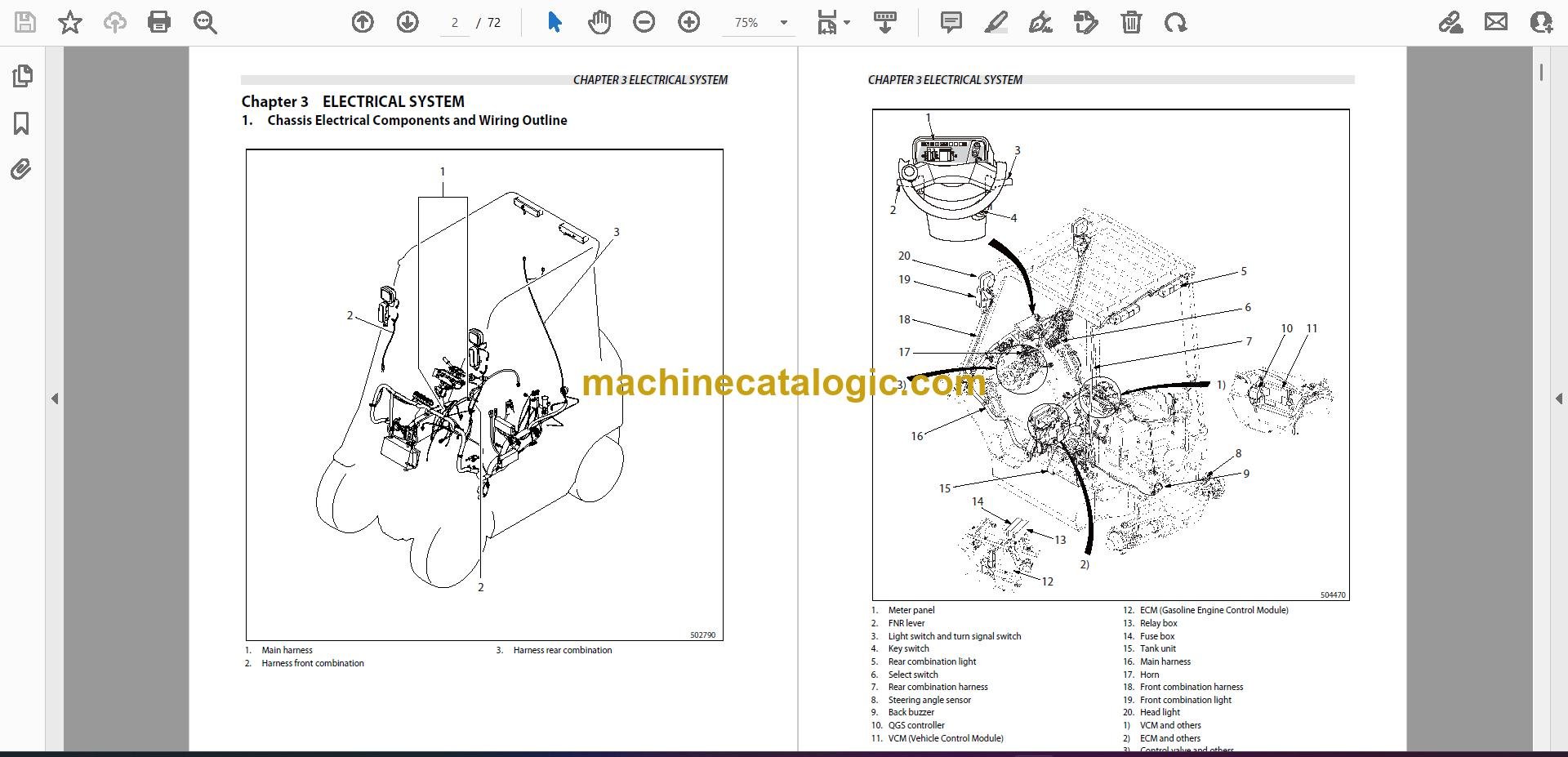The width and height of the screenshot is (1568, 757).
Task: Click the 'Tank unit' legend entry
Action: (1158, 648)
